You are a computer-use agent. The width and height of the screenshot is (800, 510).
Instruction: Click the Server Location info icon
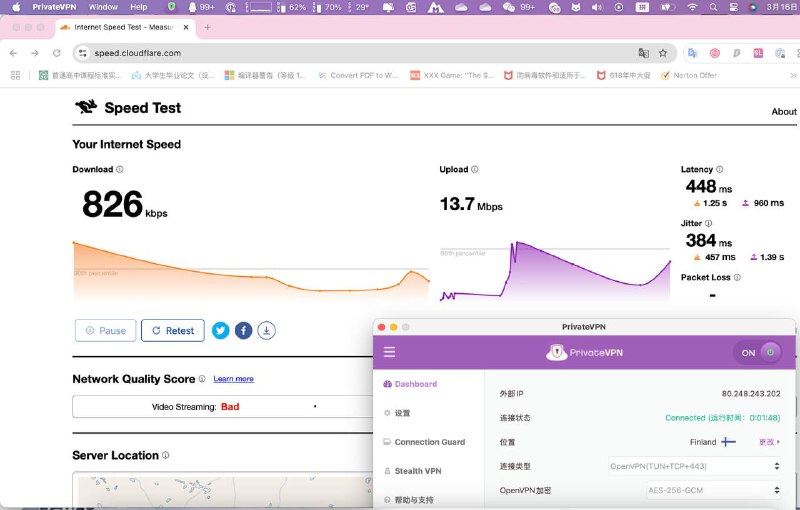tap(165, 455)
